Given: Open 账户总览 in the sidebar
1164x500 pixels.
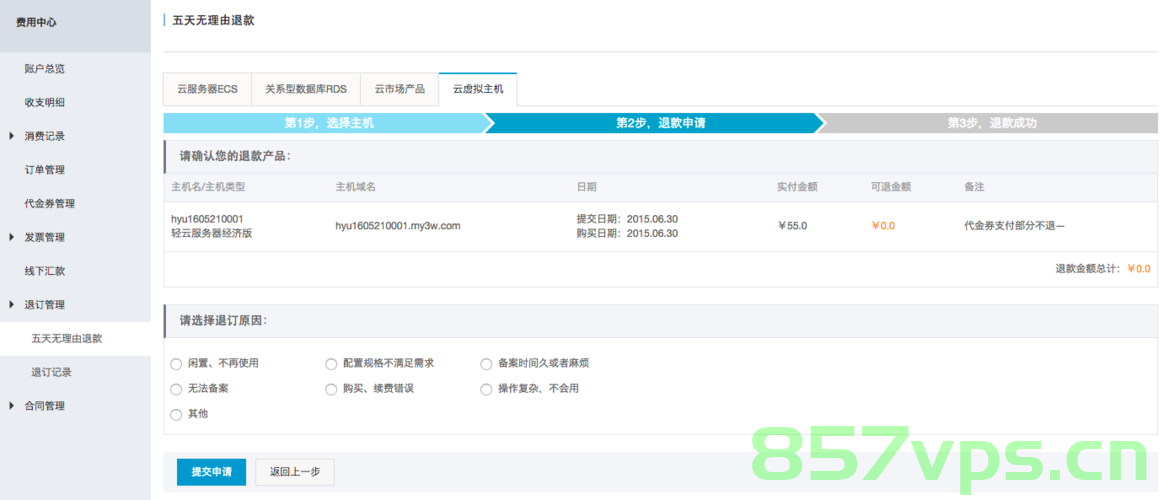Looking at the screenshot, I should tap(45, 69).
